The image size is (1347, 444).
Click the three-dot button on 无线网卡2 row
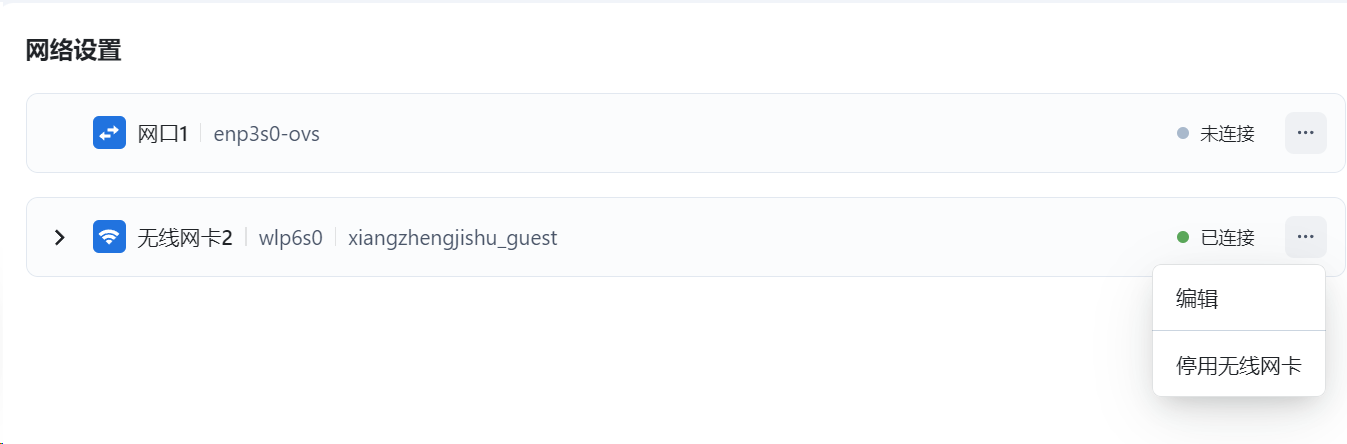(x=1305, y=237)
